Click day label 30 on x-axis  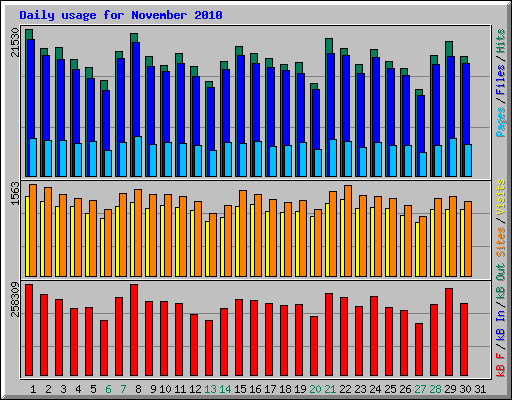(x=465, y=389)
